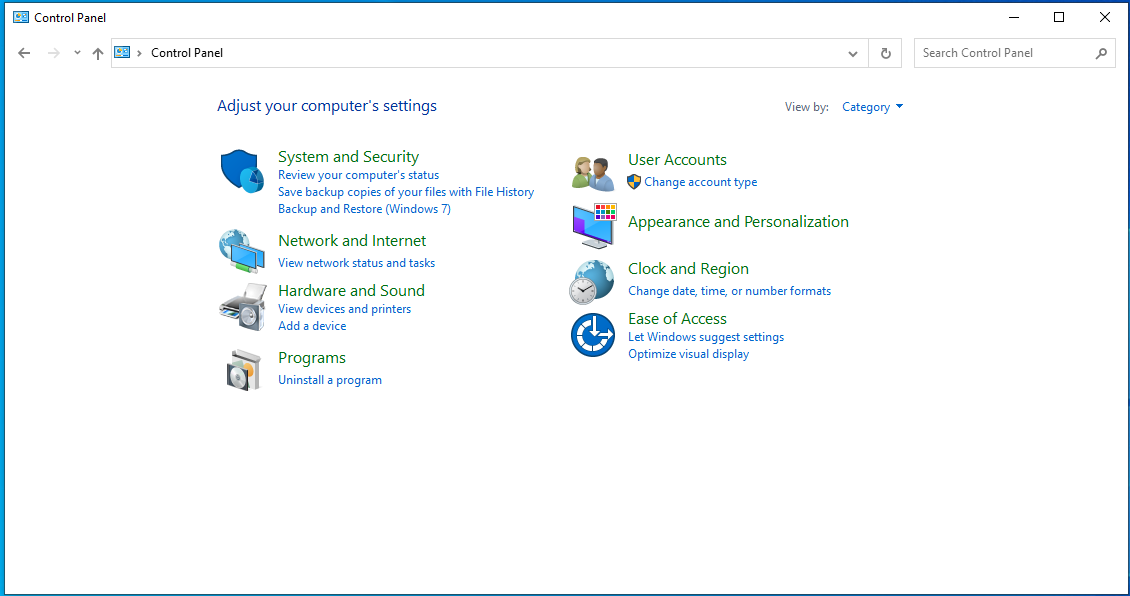Click Change date, time, or number formats
Viewport: 1130px width, 596px height.
click(x=729, y=291)
